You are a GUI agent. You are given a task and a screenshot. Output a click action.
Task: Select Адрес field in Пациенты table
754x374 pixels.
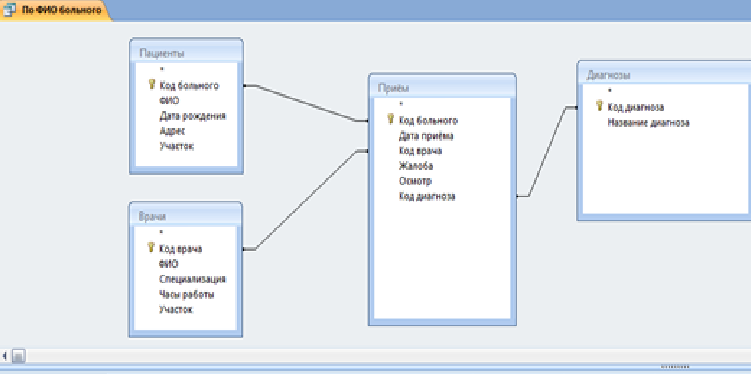[x=172, y=131]
